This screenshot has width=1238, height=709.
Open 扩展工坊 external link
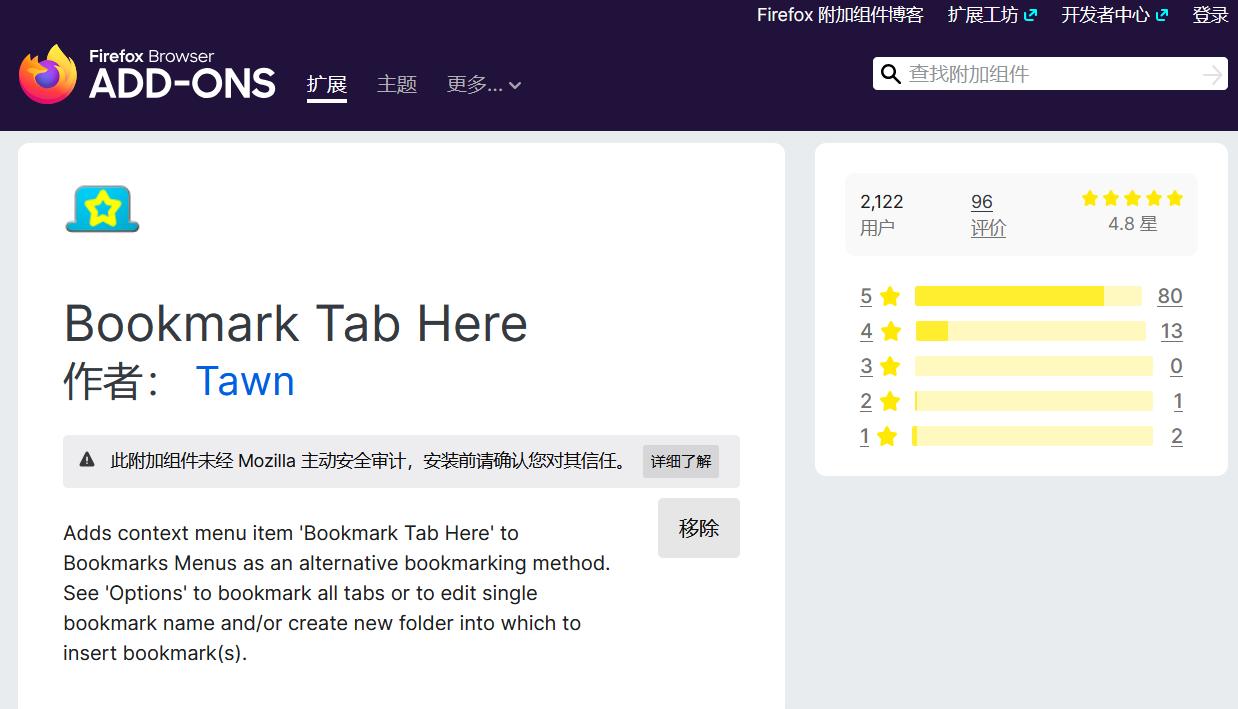tap(992, 15)
